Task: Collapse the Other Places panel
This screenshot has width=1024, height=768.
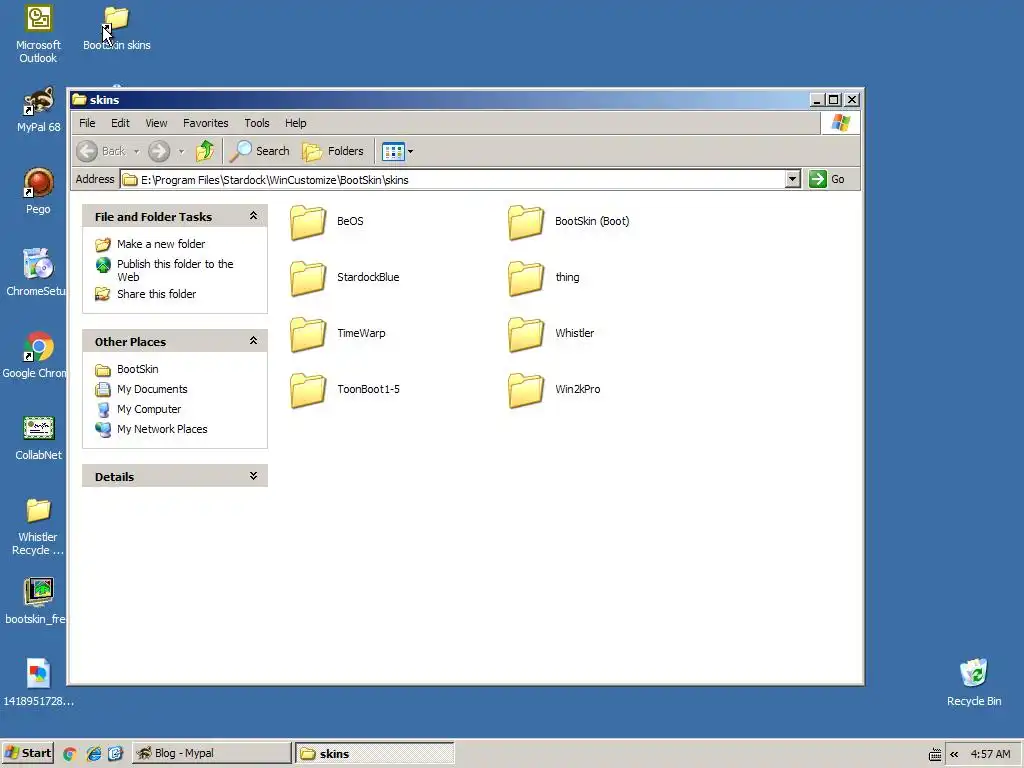Action: pyautogui.click(x=253, y=341)
